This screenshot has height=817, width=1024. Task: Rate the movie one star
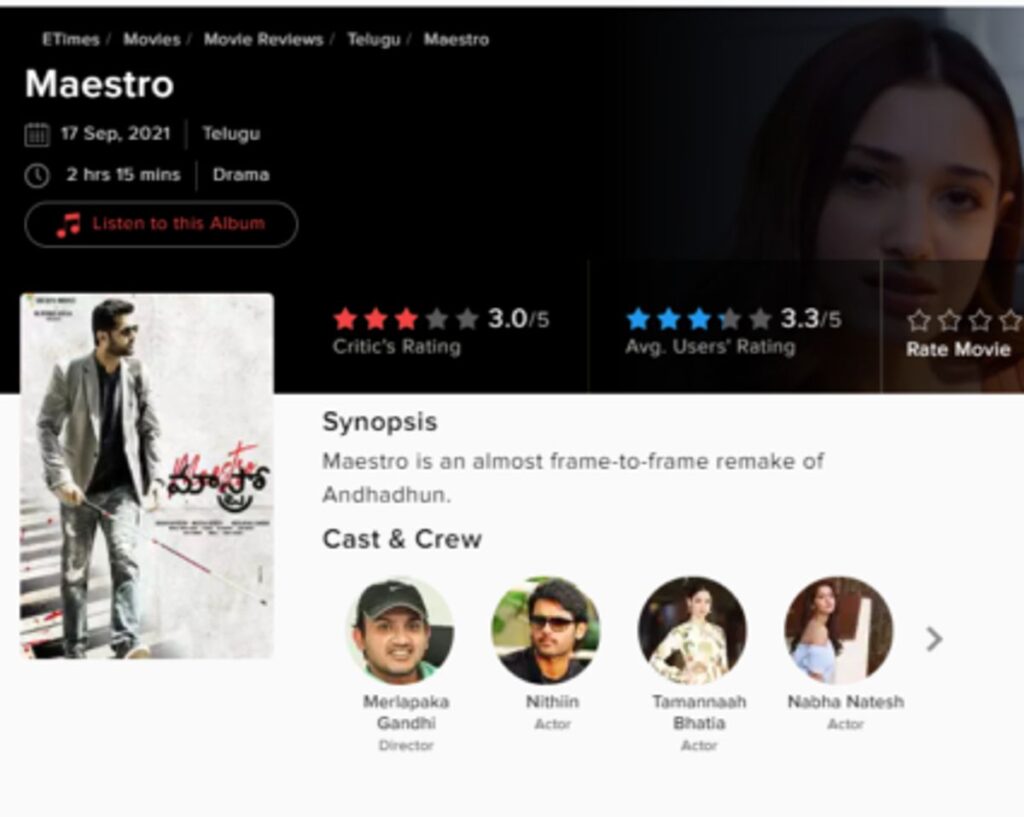(x=918, y=321)
